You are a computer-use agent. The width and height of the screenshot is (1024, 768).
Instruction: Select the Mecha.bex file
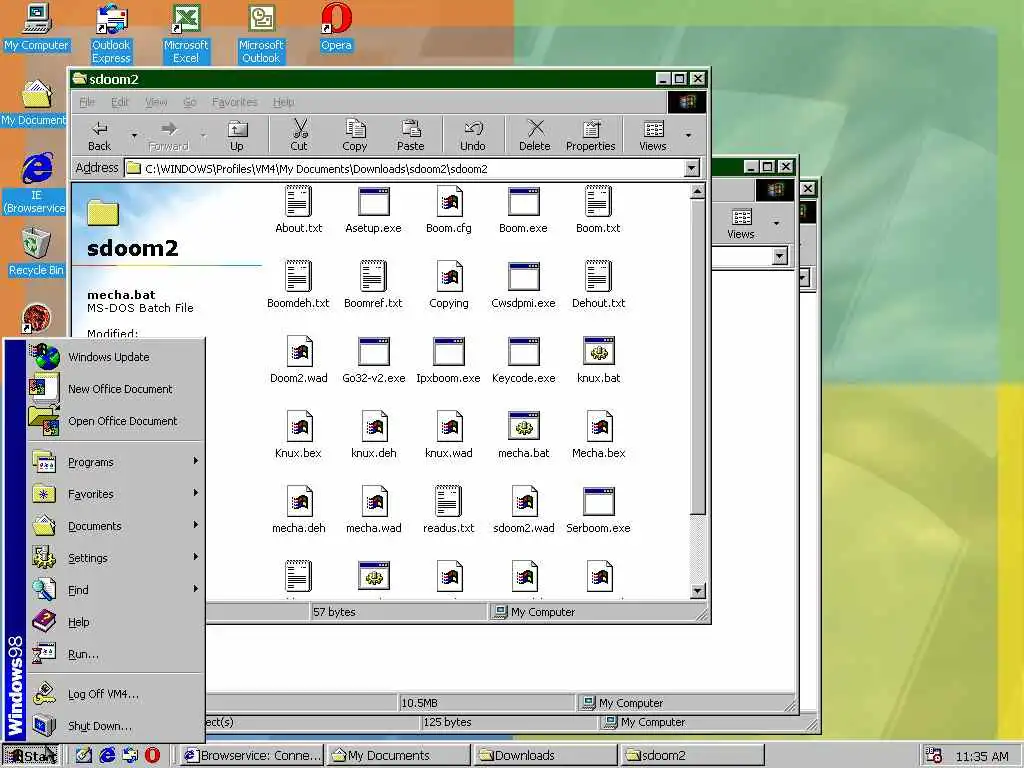pyautogui.click(x=598, y=434)
